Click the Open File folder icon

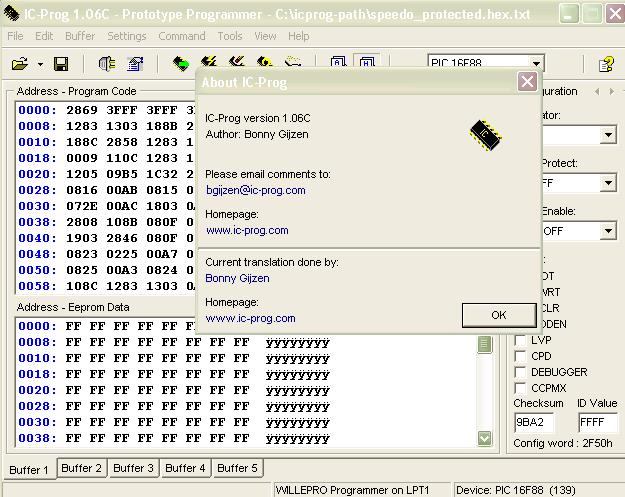(x=20, y=64)
